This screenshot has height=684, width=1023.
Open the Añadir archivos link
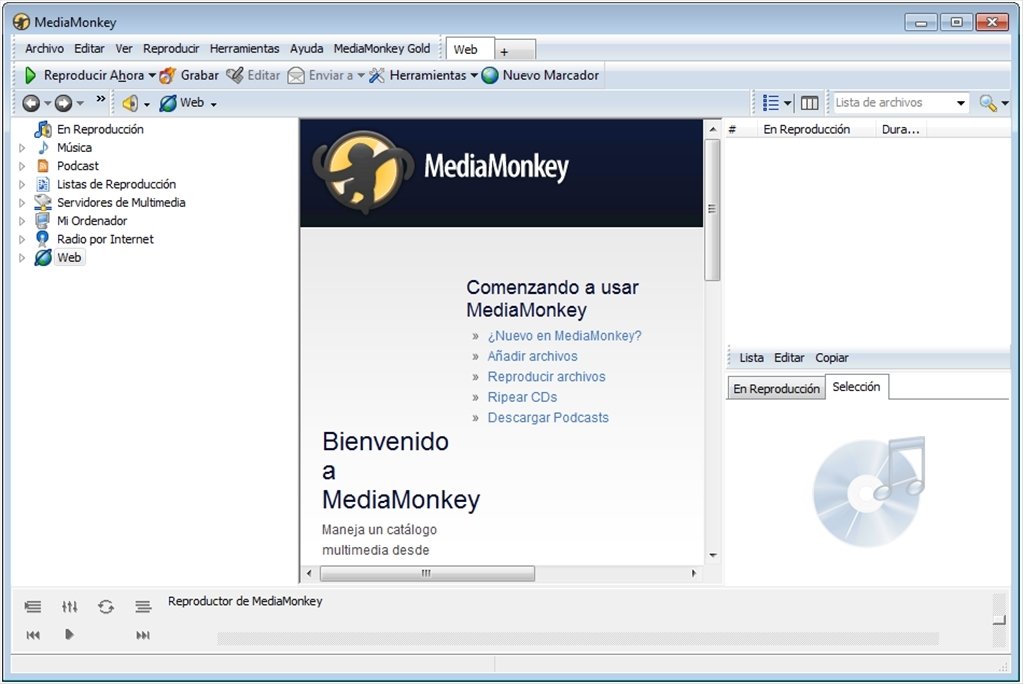pos(532,356)
